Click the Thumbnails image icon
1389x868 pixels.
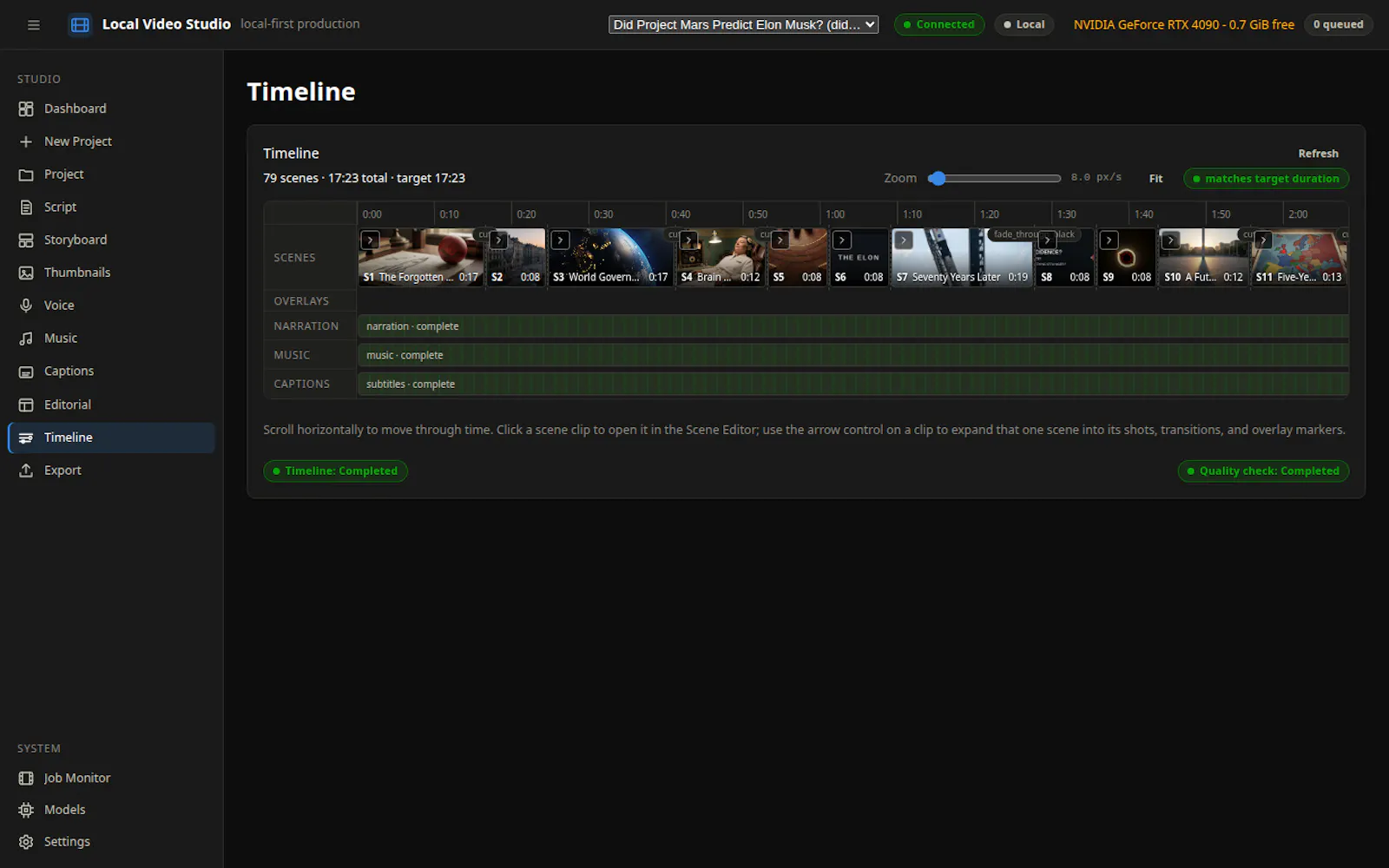26,273
